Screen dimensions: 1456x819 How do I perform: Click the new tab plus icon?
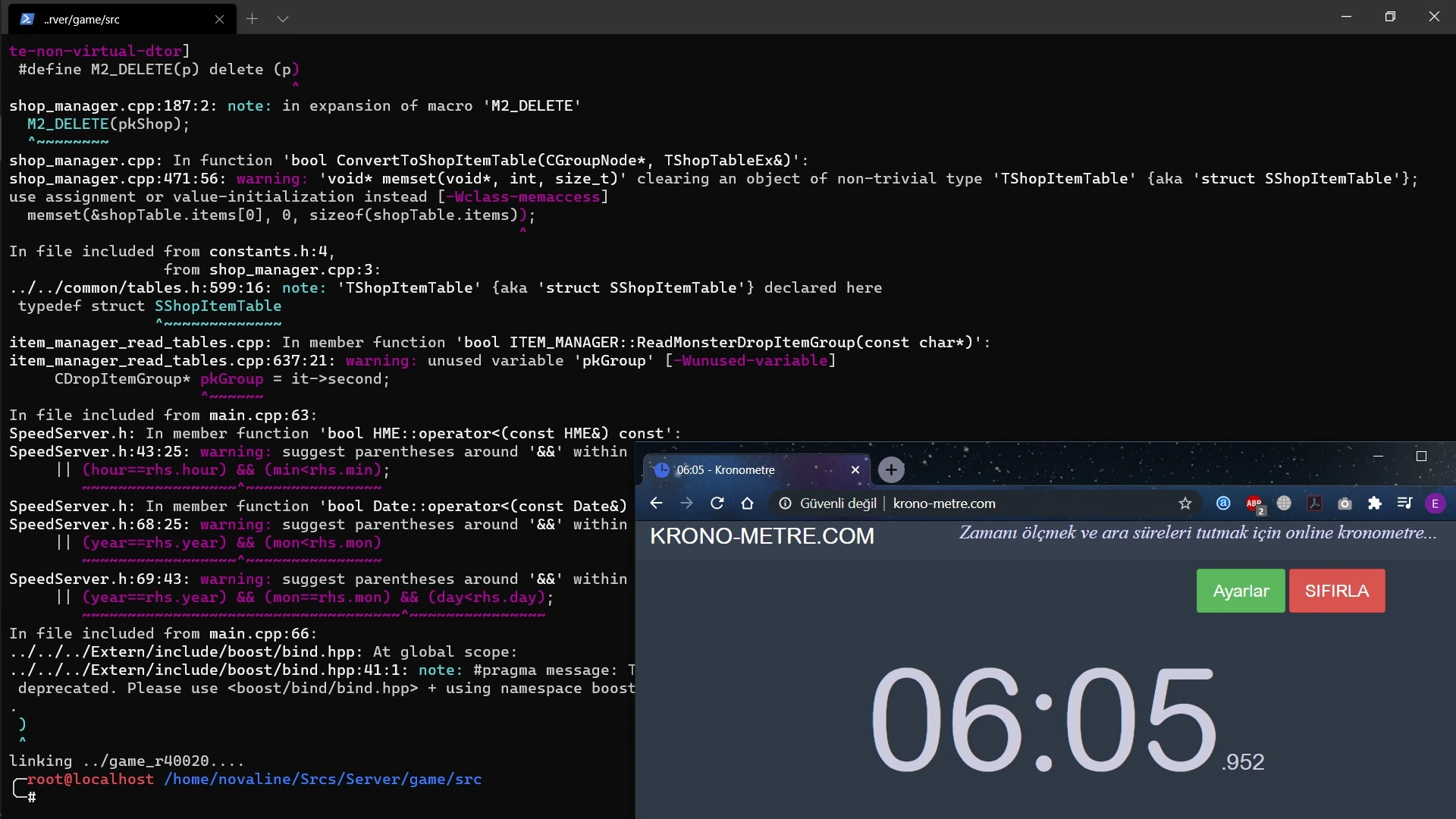coord(890,469)
